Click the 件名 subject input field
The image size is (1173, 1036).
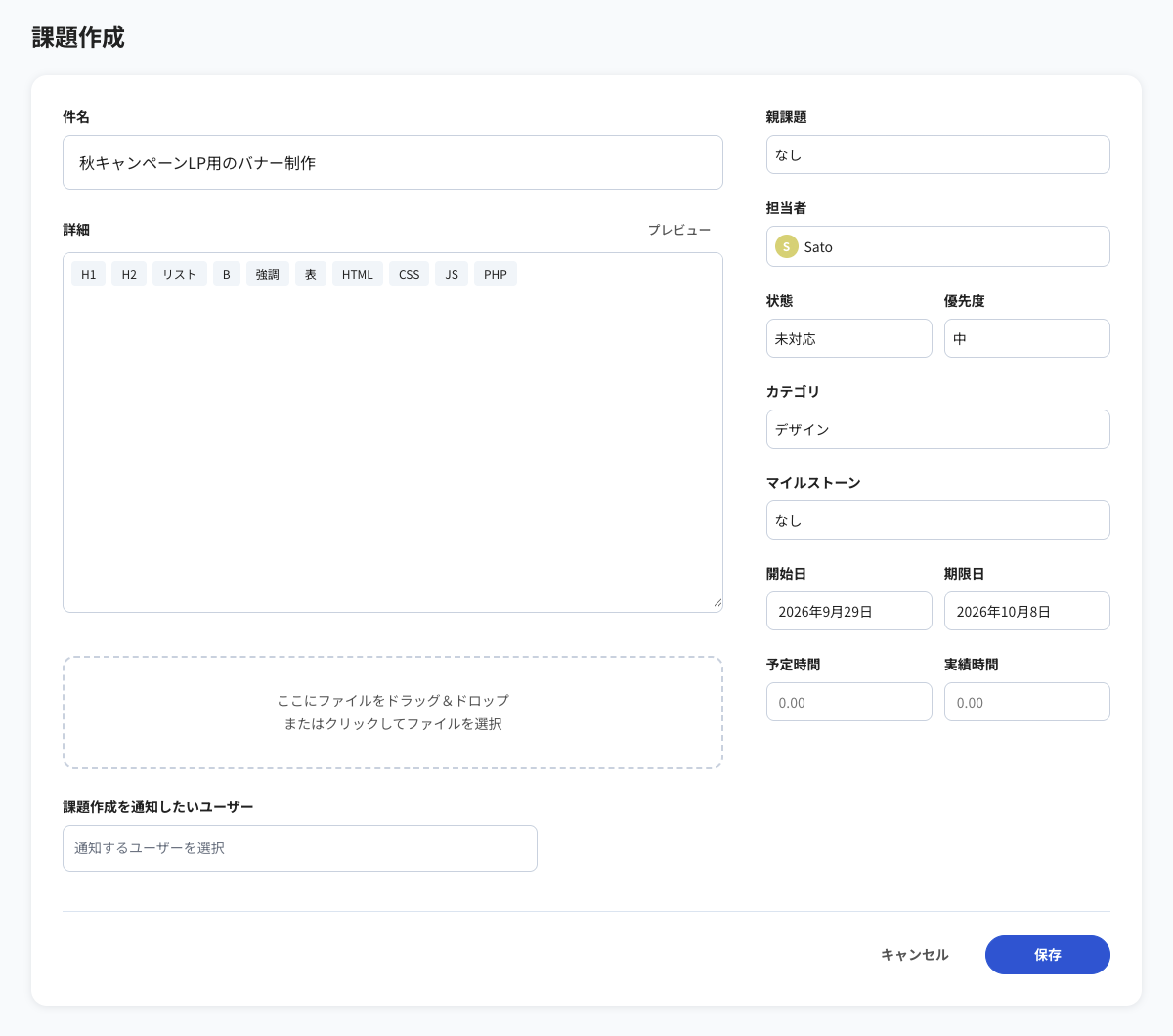(393, 162)
